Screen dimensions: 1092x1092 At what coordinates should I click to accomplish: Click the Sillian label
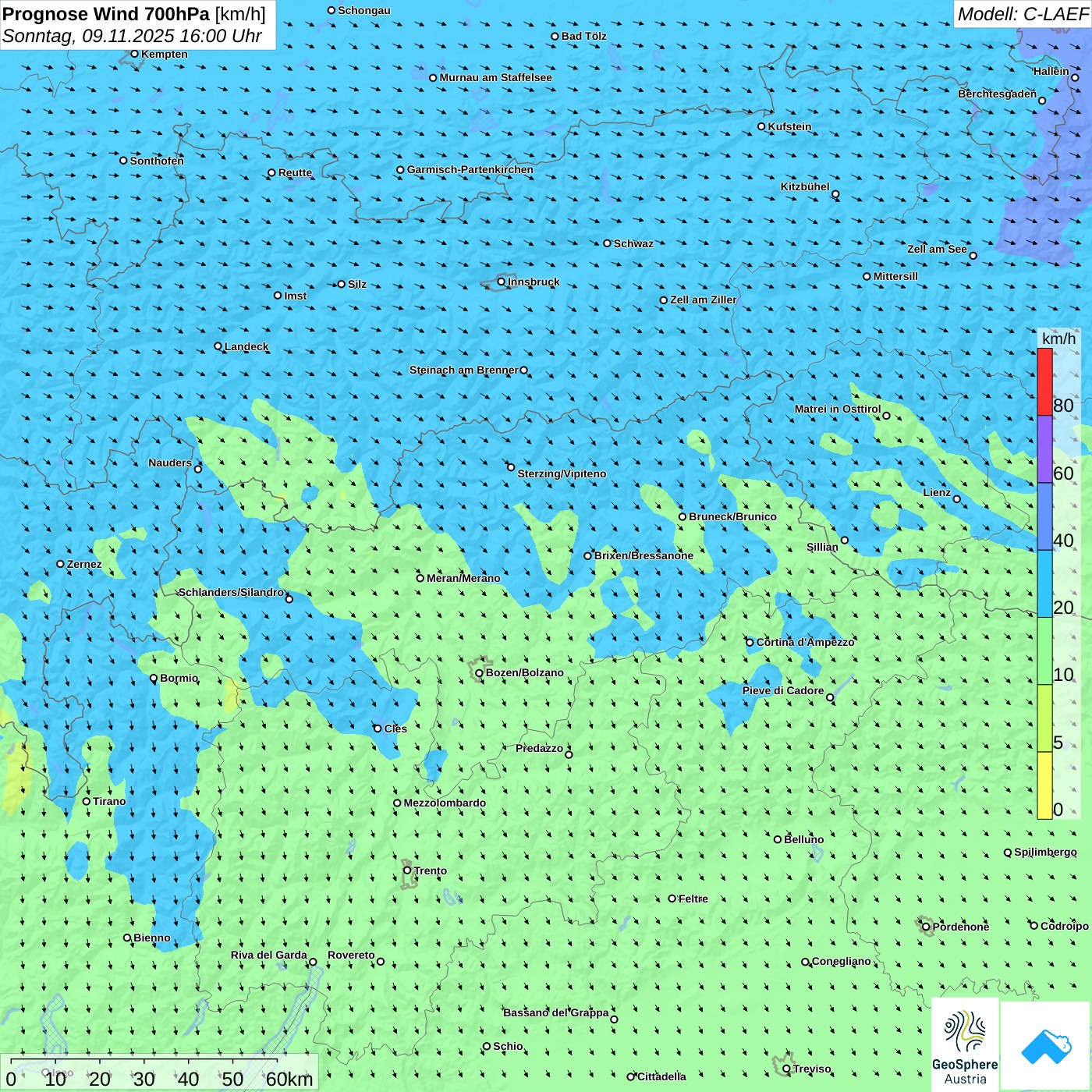(x=822, y=547)
